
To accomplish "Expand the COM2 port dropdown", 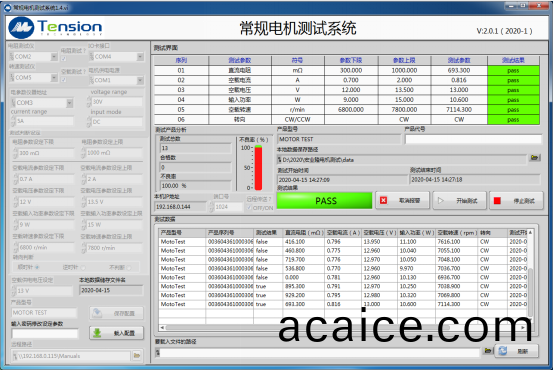I will [x=54, y=56].
